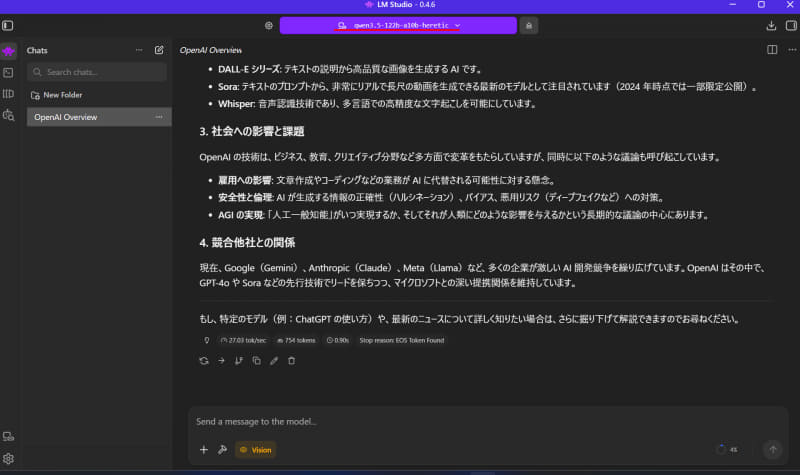Viewport: 800px width, 475px height.
Task: Create a new chat with the compose icon
Action: click(x=159, y=50)
